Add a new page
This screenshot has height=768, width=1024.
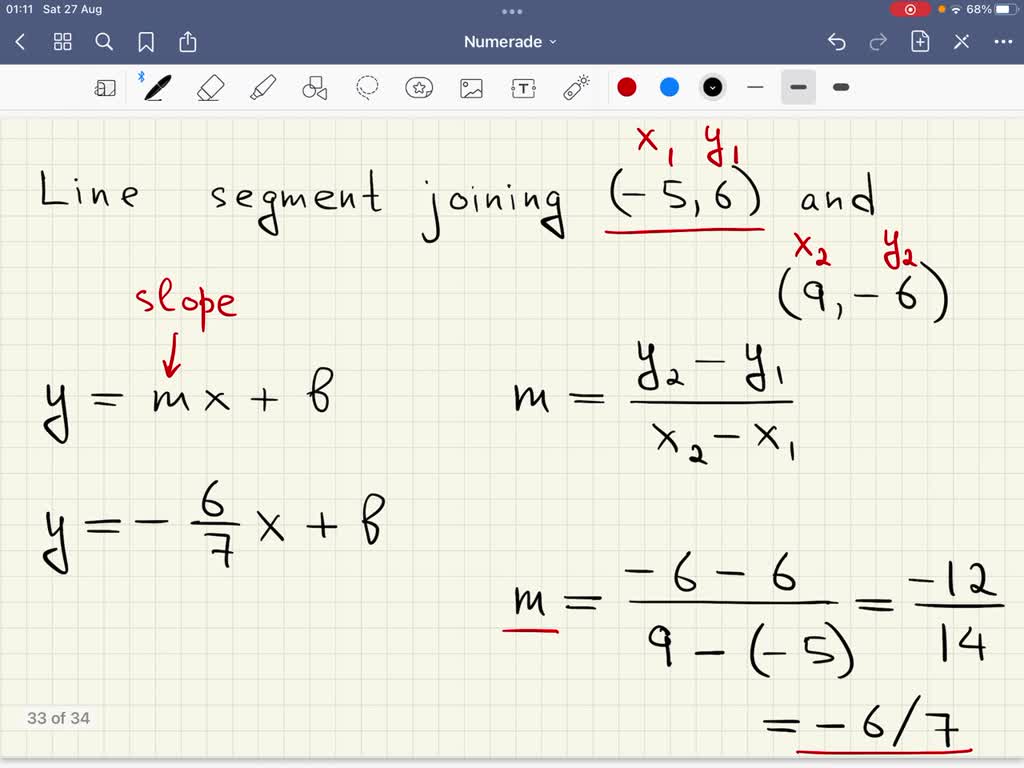pyautogui.click(x=921, y=41)
